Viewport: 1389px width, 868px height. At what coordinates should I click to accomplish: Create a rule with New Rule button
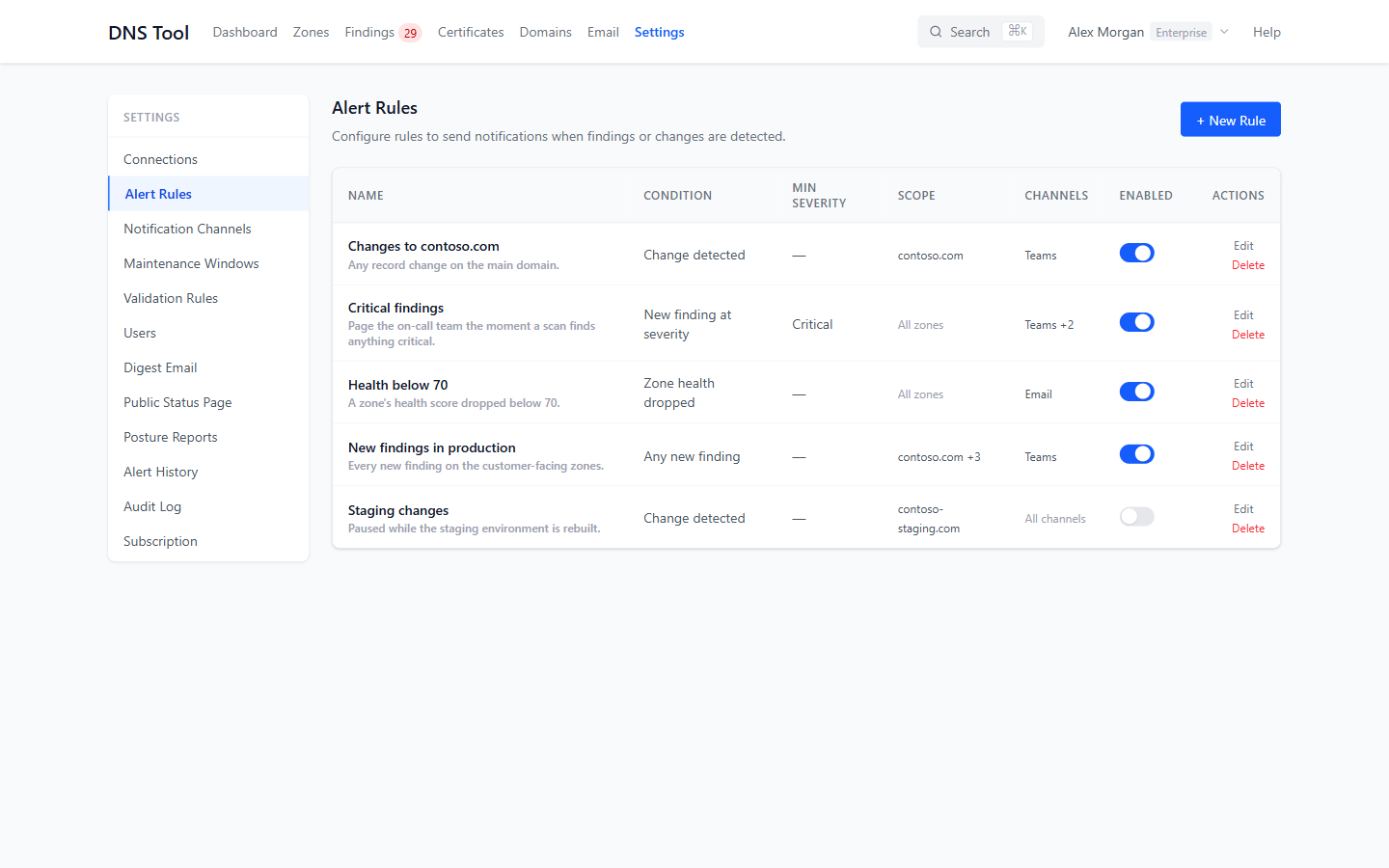[1231, 120]
